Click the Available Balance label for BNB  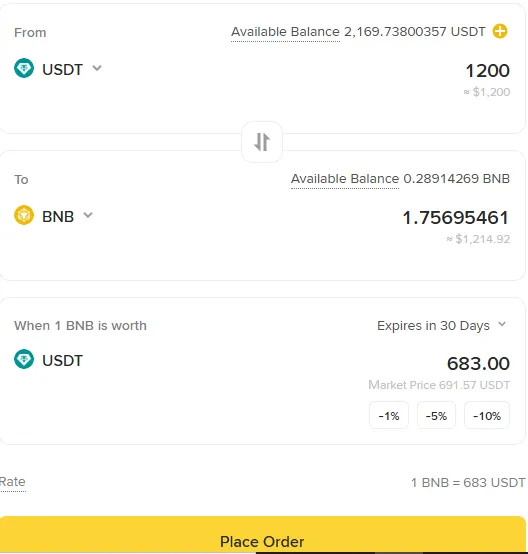click(345, 179)
